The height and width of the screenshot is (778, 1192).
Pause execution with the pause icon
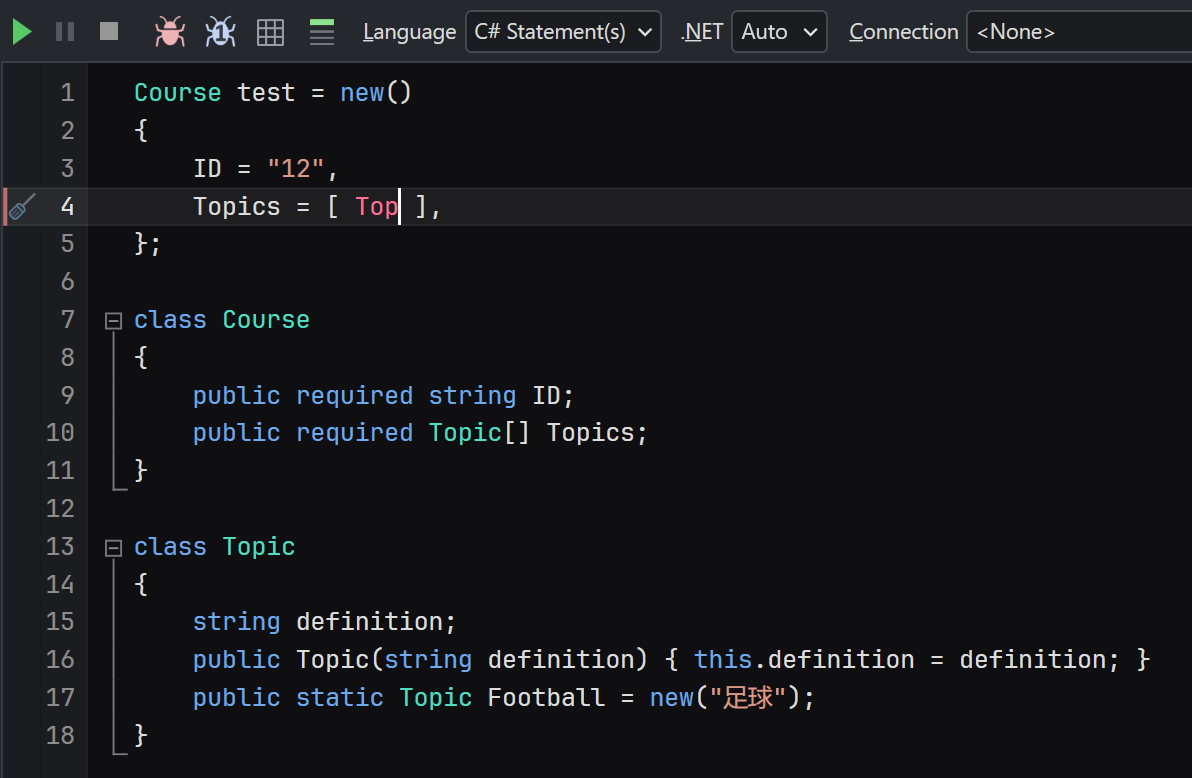pos(65,32)
